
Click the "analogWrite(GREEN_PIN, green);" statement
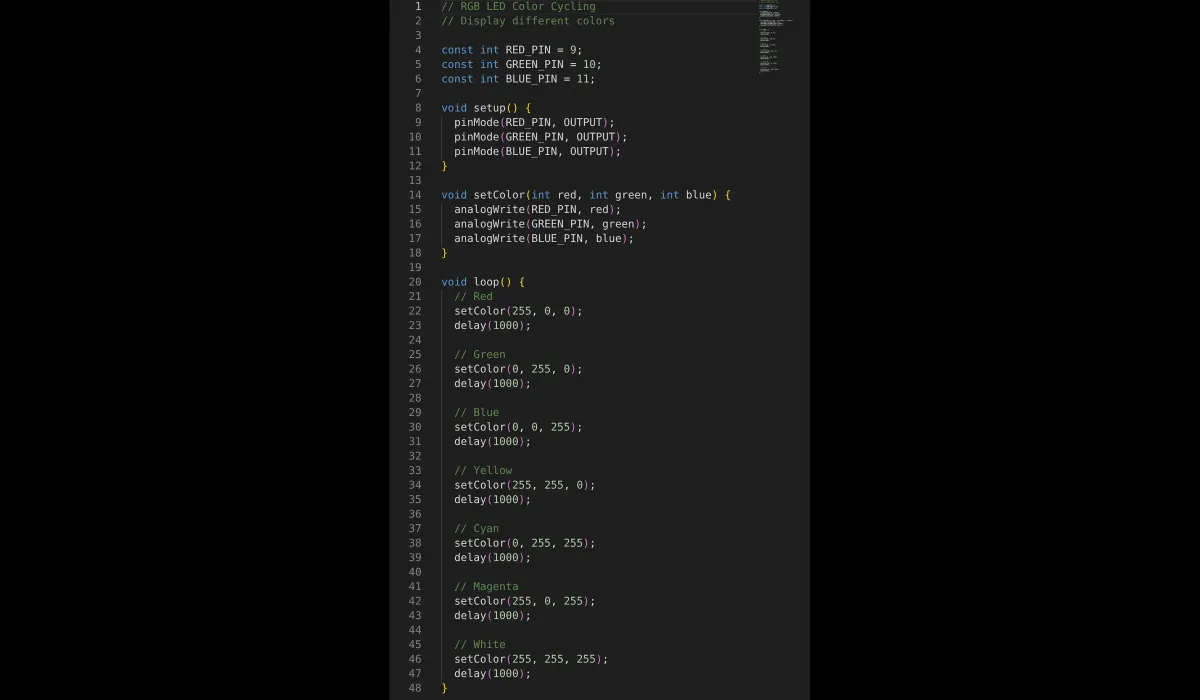click(x=550, y=224)
